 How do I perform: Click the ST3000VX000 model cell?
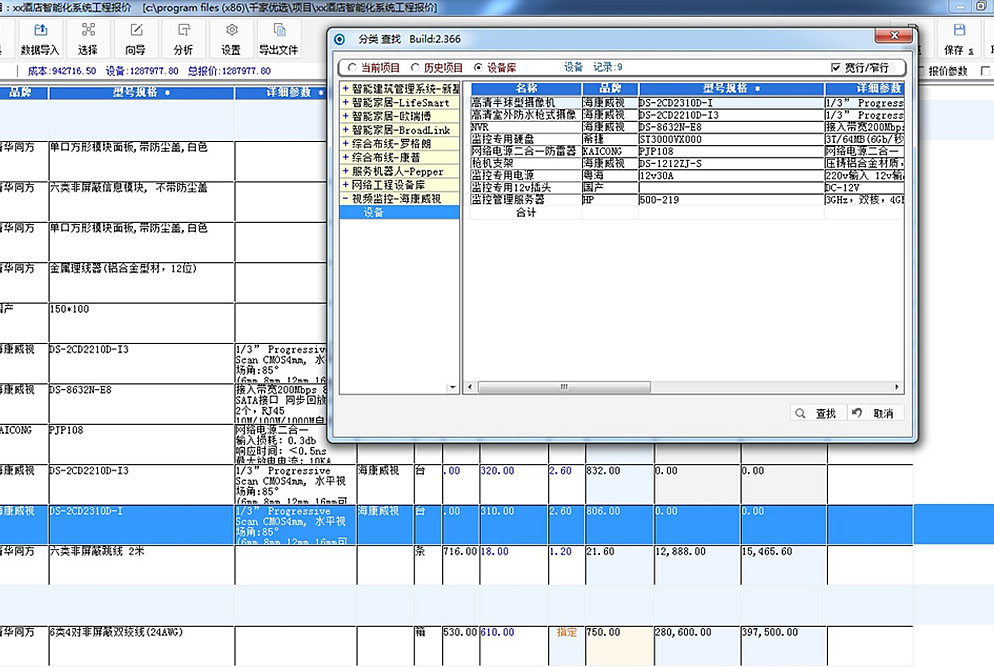point(732,139)
